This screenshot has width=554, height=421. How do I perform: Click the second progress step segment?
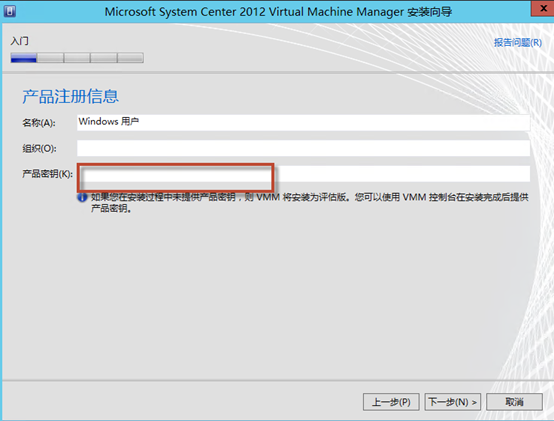tap(50, 58)
